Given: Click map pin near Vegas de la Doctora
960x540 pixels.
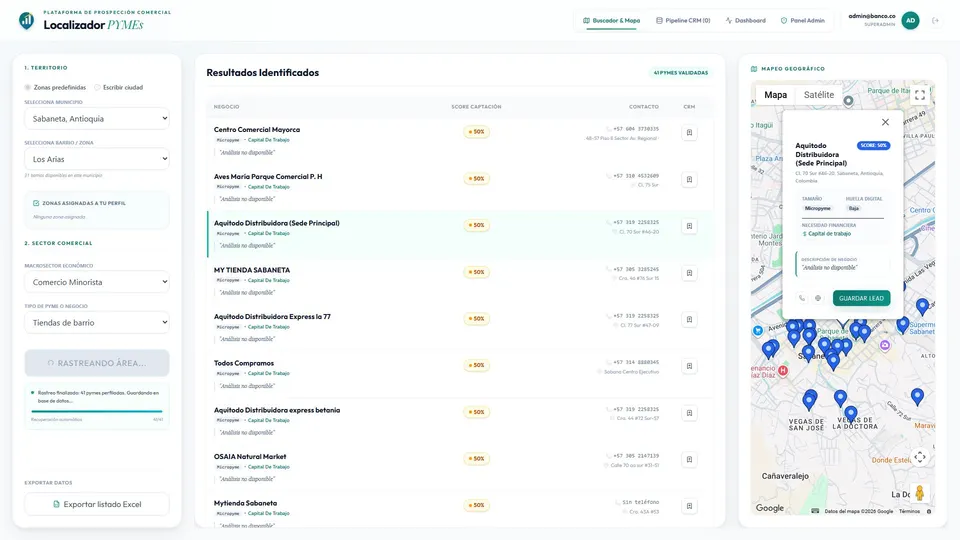Looking at the screenshot, I should [851, 414].
